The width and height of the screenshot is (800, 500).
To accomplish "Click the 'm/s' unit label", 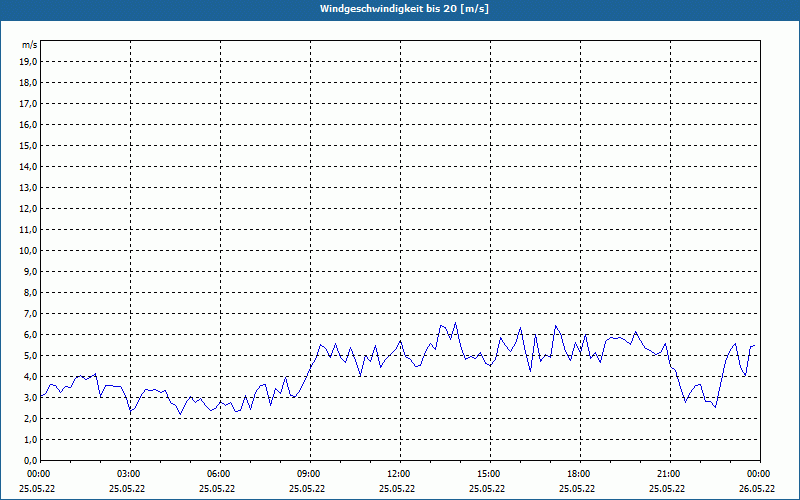I will pyautogui.click(x=30, y=45).
